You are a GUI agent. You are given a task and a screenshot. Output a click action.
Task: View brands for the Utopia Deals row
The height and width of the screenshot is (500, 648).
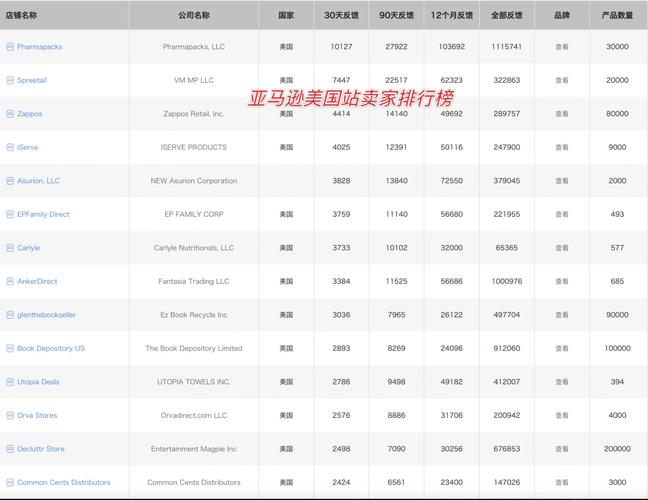[562, 382]
